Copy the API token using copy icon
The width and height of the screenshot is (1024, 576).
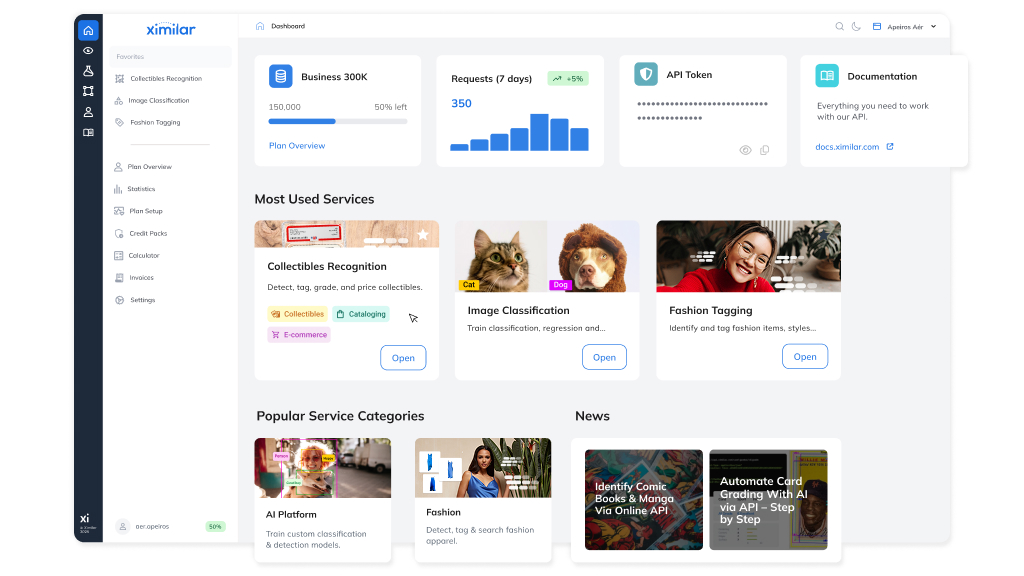(x=765, y=150)
